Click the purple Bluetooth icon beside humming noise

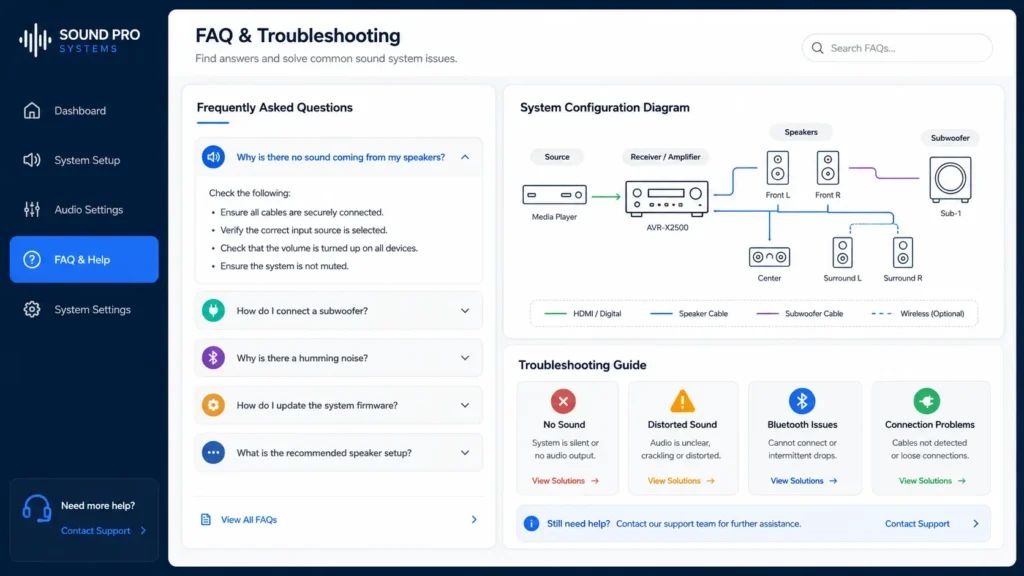tap(213, 358)
